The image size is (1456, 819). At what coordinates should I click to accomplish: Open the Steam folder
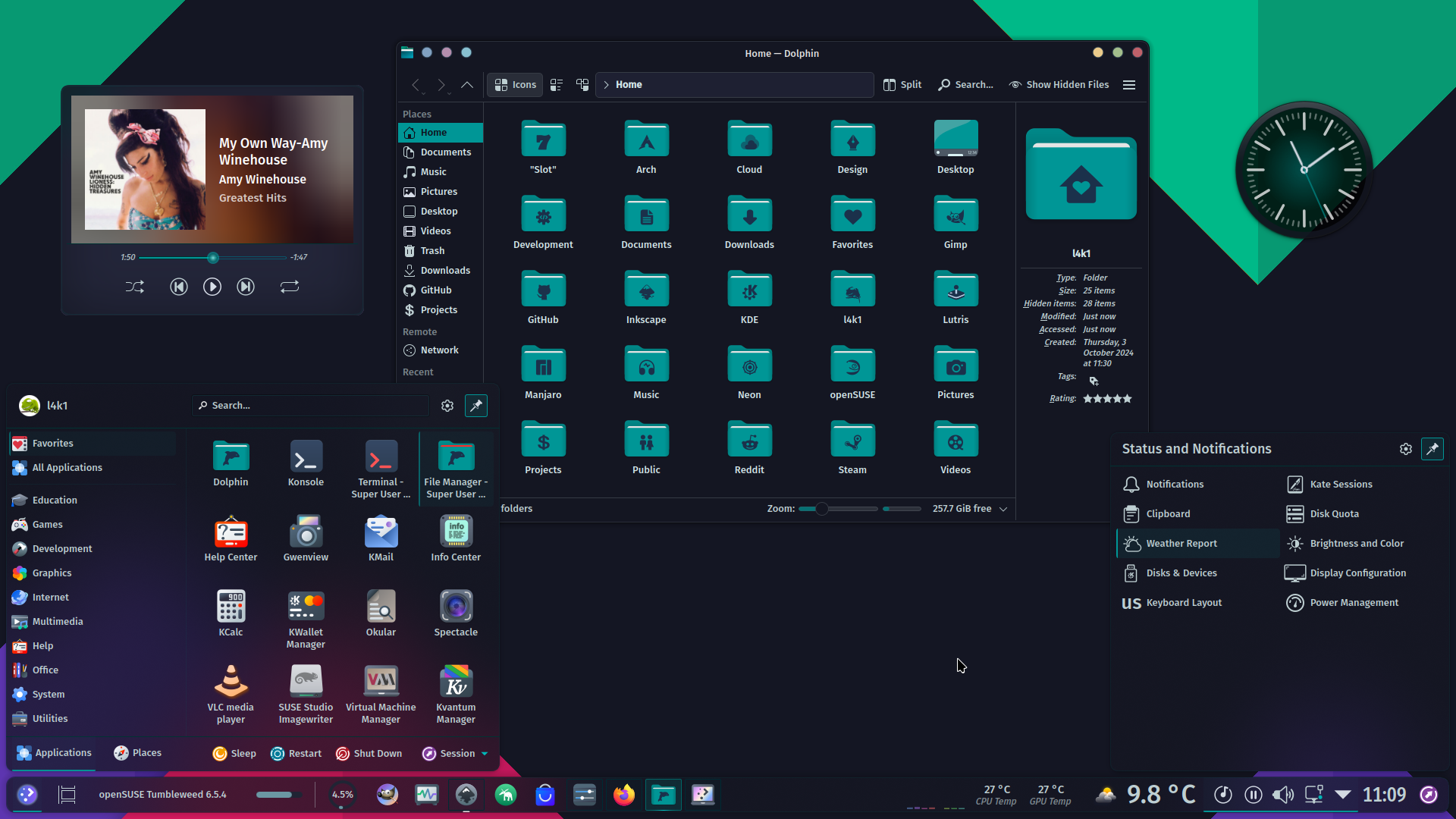[852, 448]
